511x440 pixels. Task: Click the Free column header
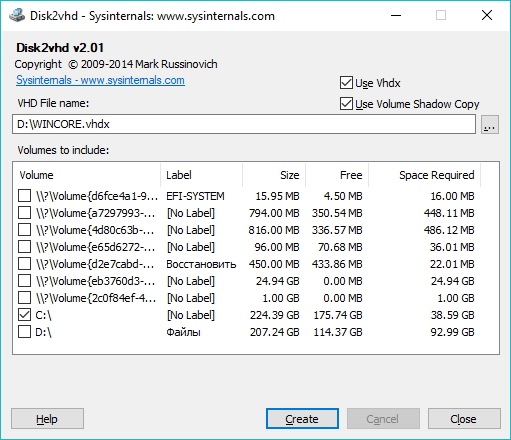337,175
